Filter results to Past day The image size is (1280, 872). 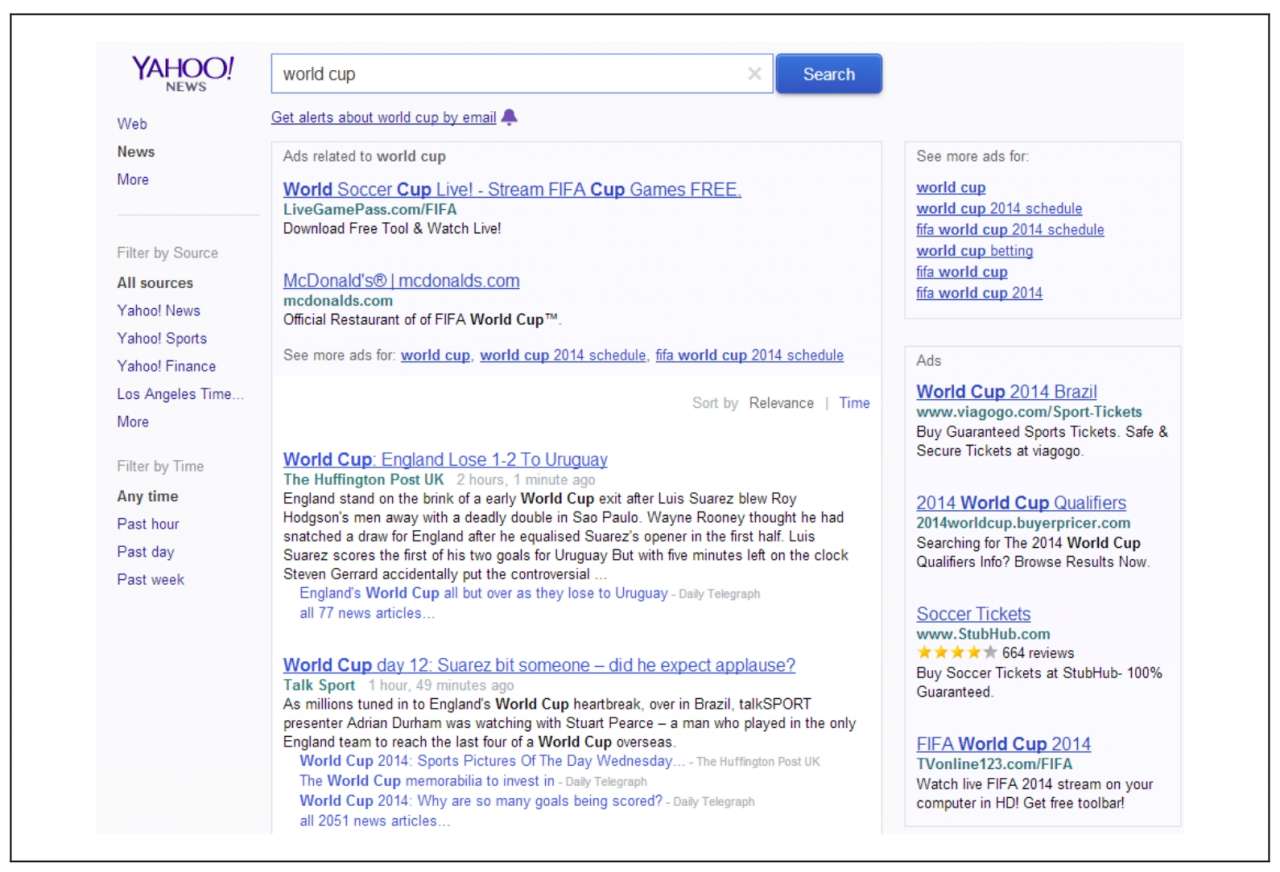click(146, 551)
